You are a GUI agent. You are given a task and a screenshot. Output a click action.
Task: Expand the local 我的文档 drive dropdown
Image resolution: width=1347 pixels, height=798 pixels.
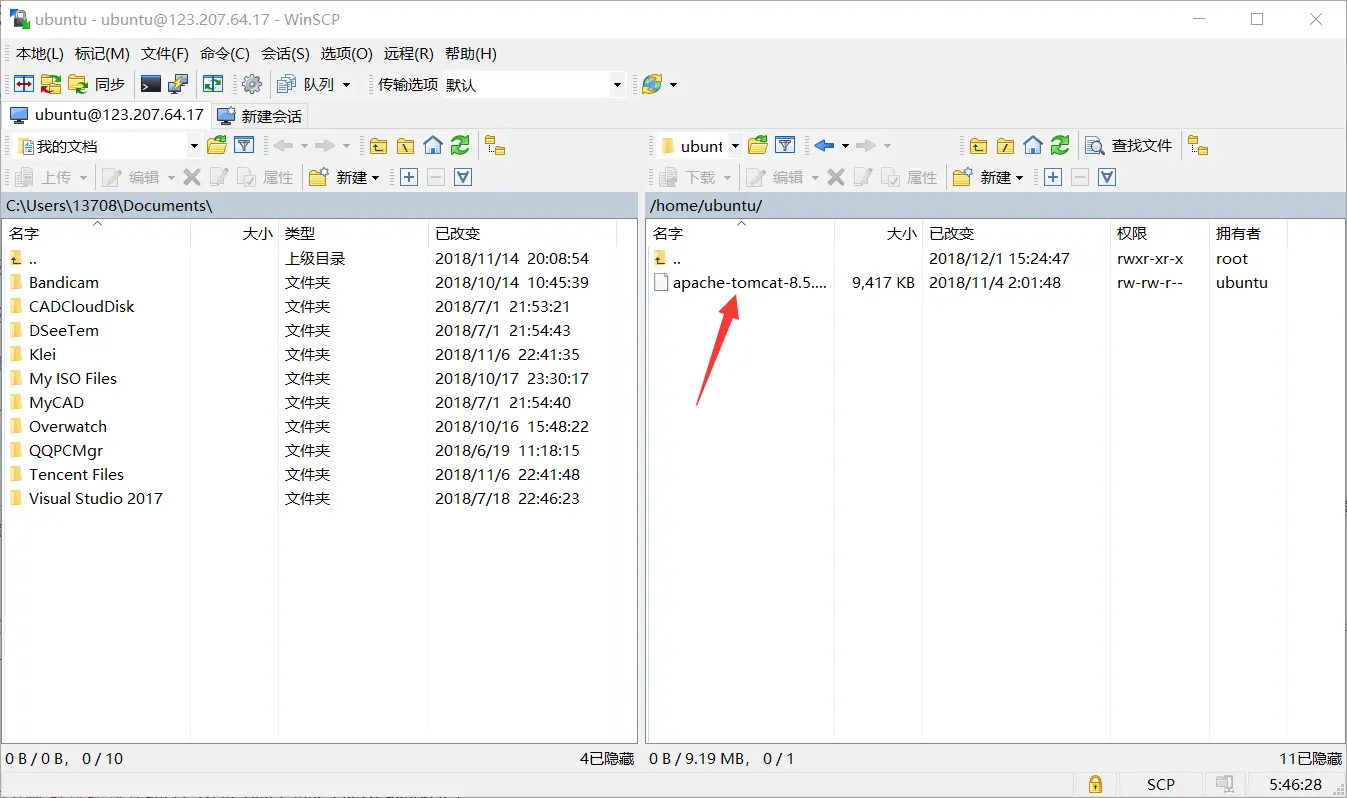[x=194, y=146]
